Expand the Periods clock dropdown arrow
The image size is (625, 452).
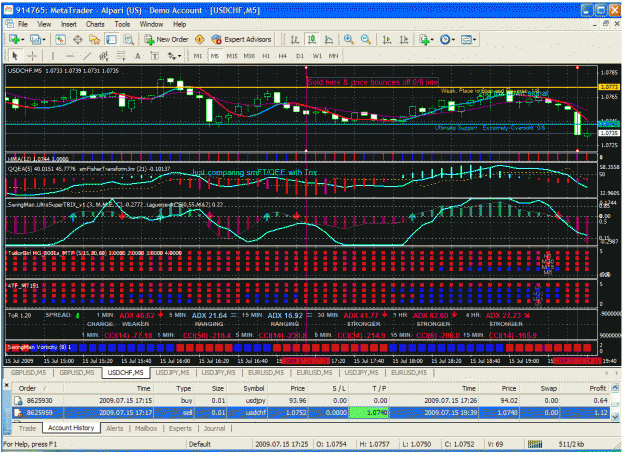coord(453,39)
